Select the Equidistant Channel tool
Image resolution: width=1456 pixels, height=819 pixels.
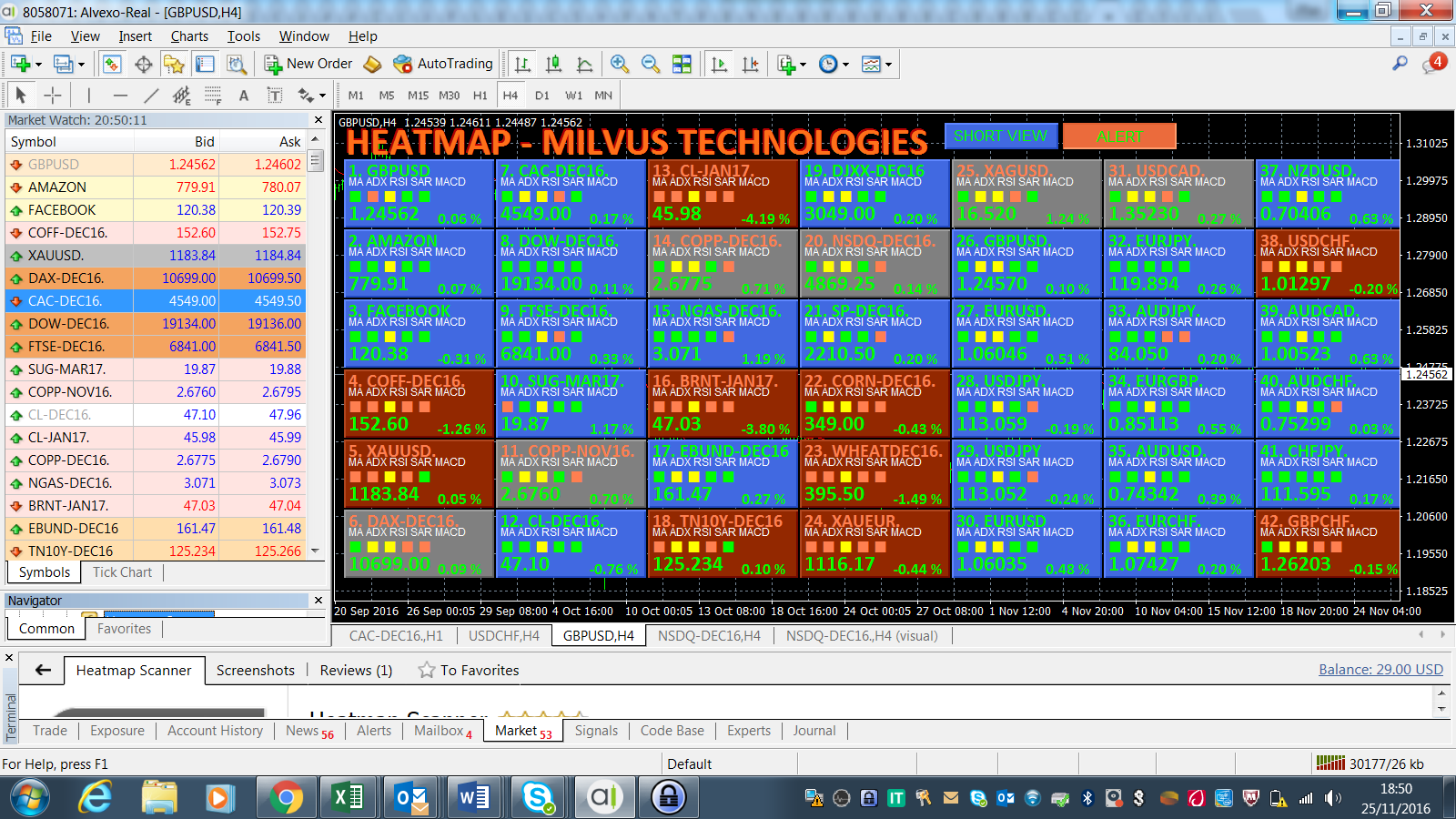(x=182, y=95)
